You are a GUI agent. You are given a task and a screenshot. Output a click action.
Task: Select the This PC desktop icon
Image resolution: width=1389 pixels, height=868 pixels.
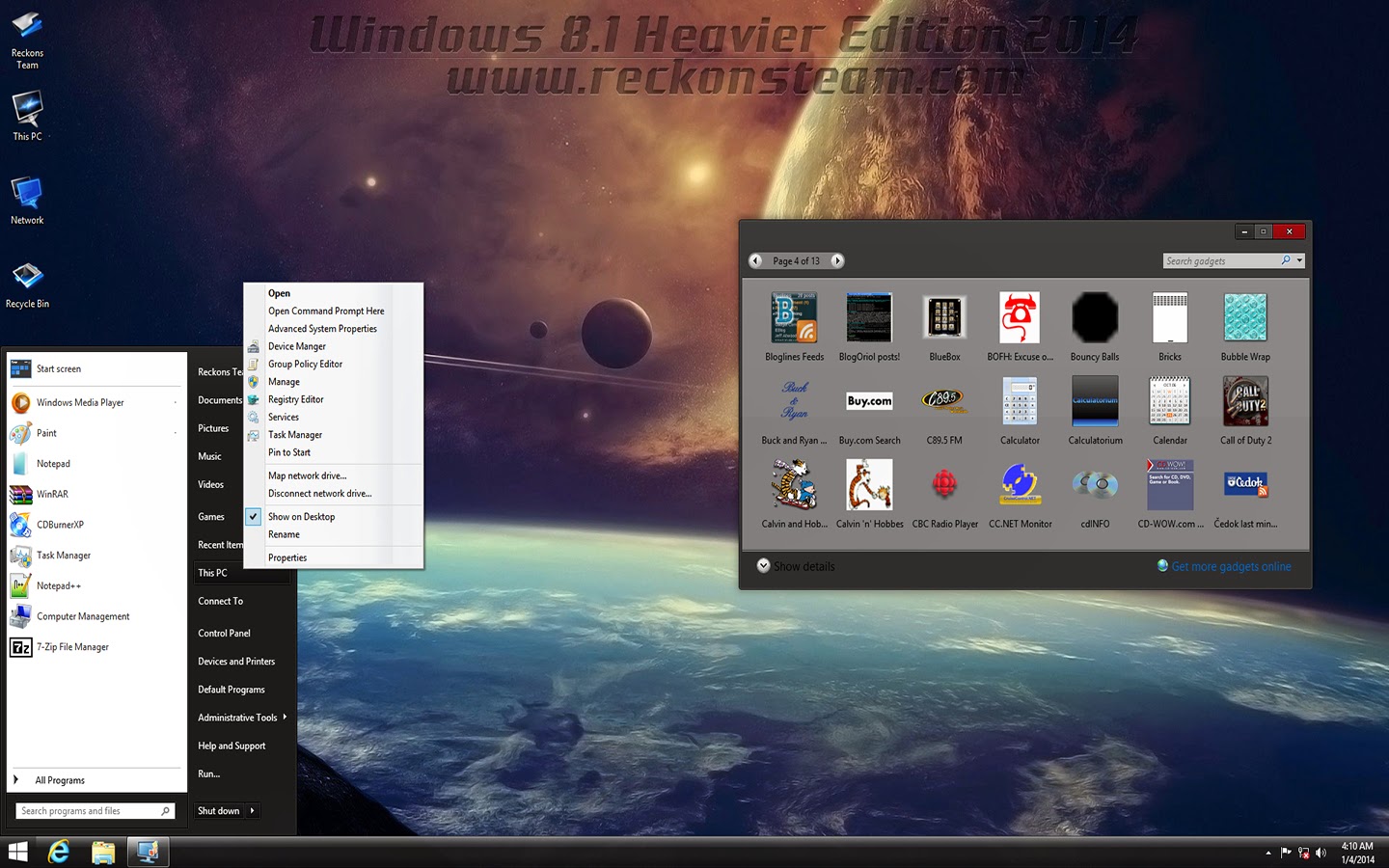tap(27, 116)
